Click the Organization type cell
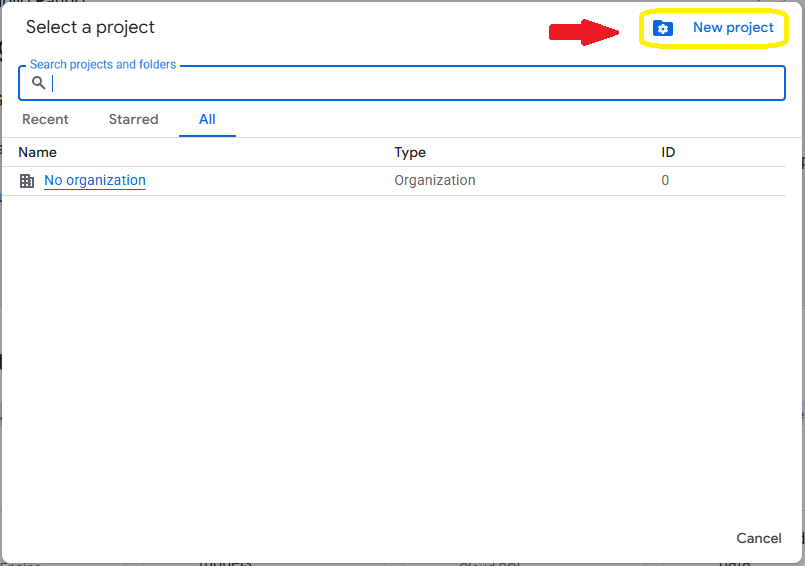This screenshot has height=566, width=805. tap(435, 180)
